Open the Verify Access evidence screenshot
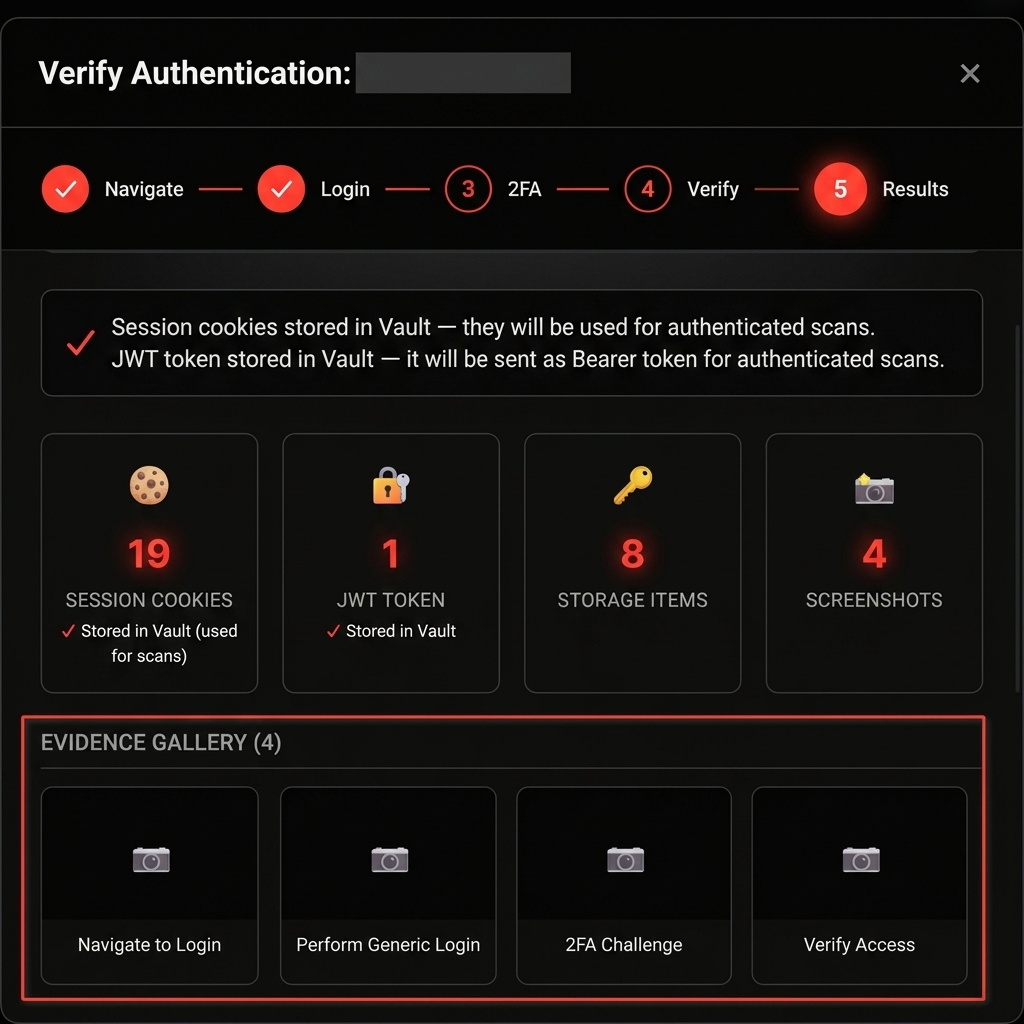The image size is (1024, 1024). (x=859, y=885)
